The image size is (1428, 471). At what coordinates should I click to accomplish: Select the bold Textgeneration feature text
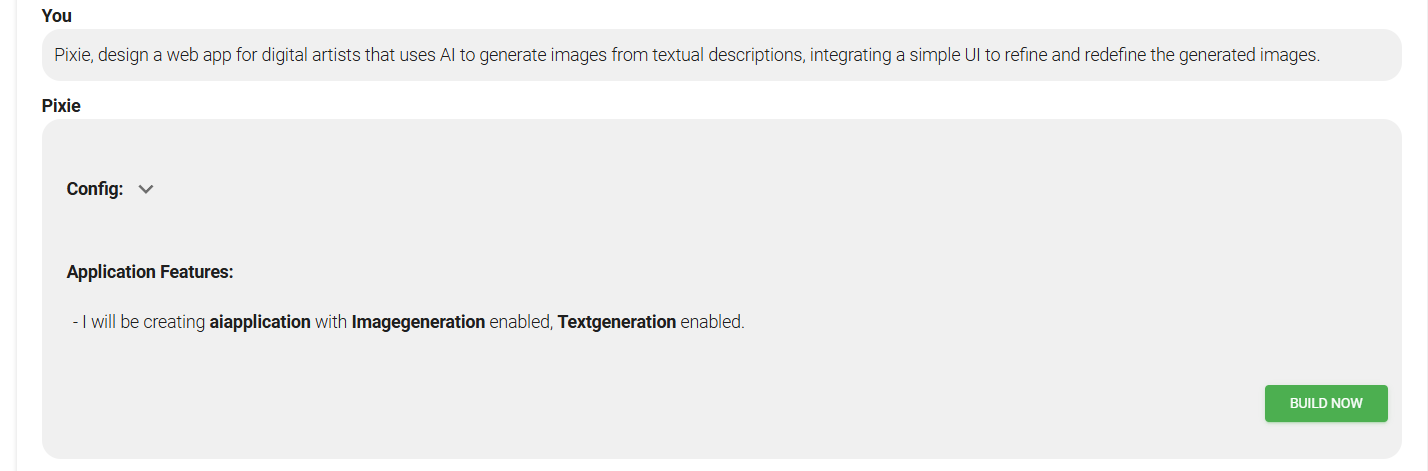click(x=617, y=322)
